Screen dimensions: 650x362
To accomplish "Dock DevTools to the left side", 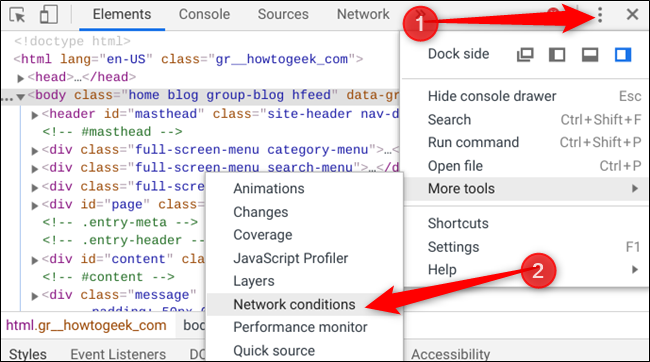I will click(x=557, y=54).
